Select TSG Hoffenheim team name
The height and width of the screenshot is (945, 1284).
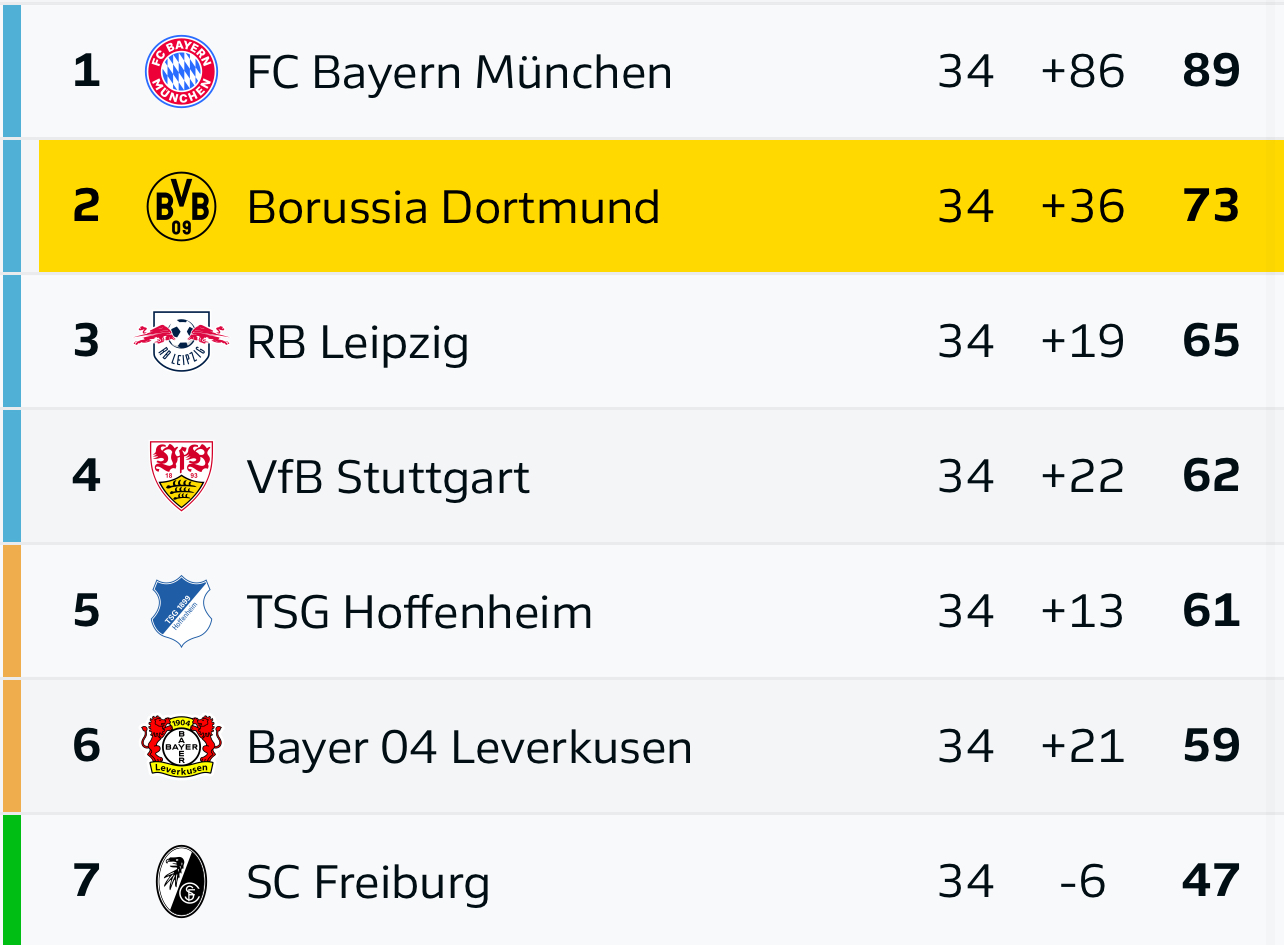click(419, 612)
